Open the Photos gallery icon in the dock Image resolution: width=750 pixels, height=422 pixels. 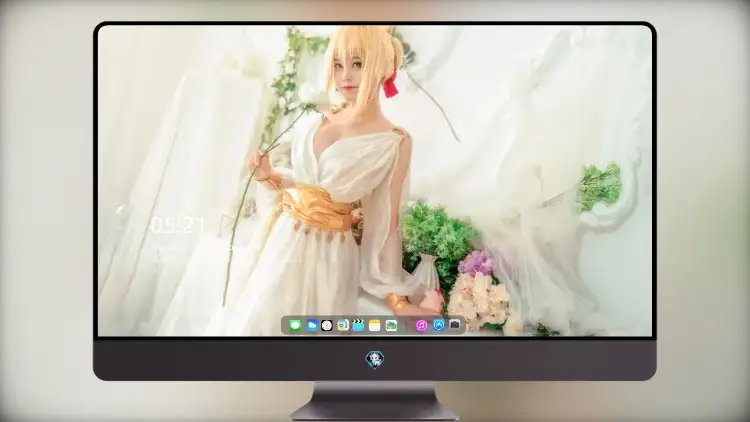(391, 326)
